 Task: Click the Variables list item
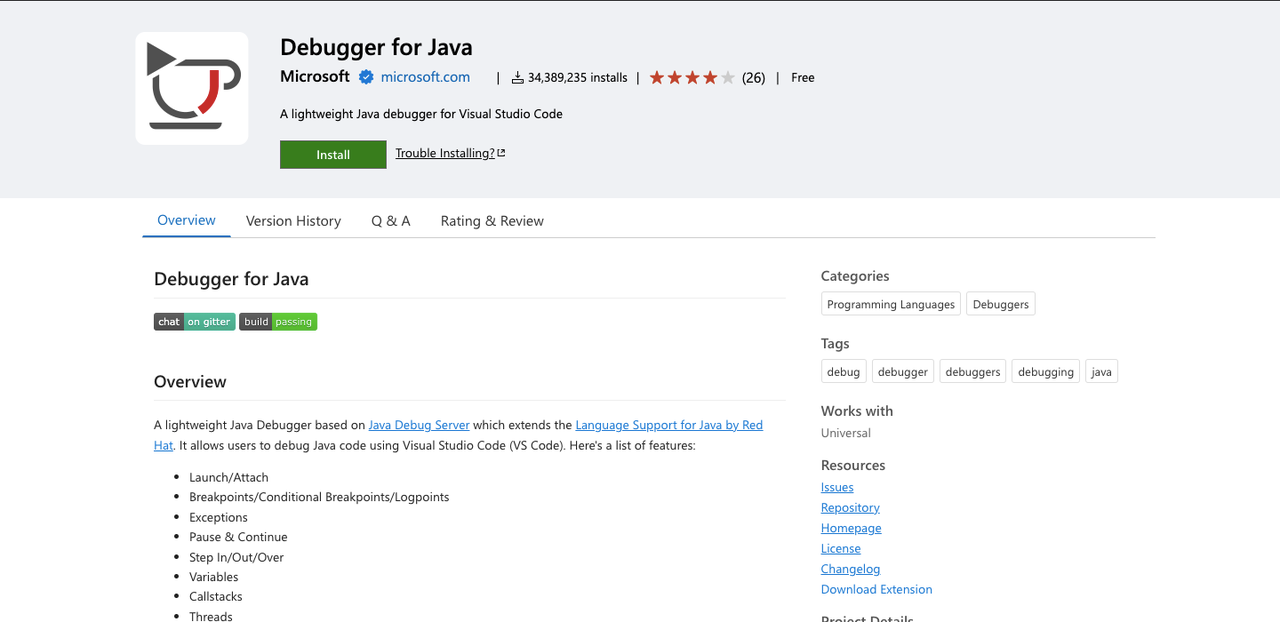(214, 577)
